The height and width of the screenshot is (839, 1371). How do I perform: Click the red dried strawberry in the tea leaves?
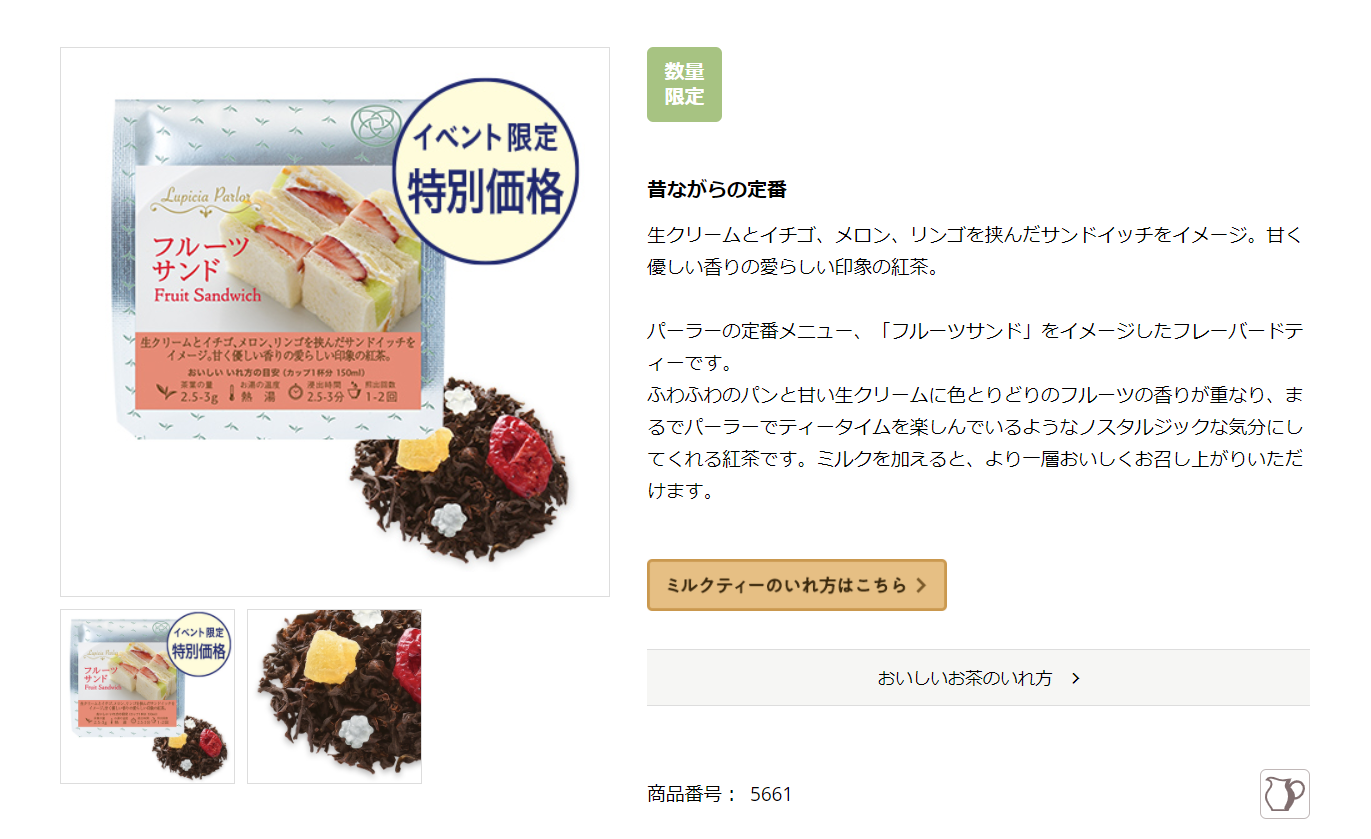(x=519, y=451)
